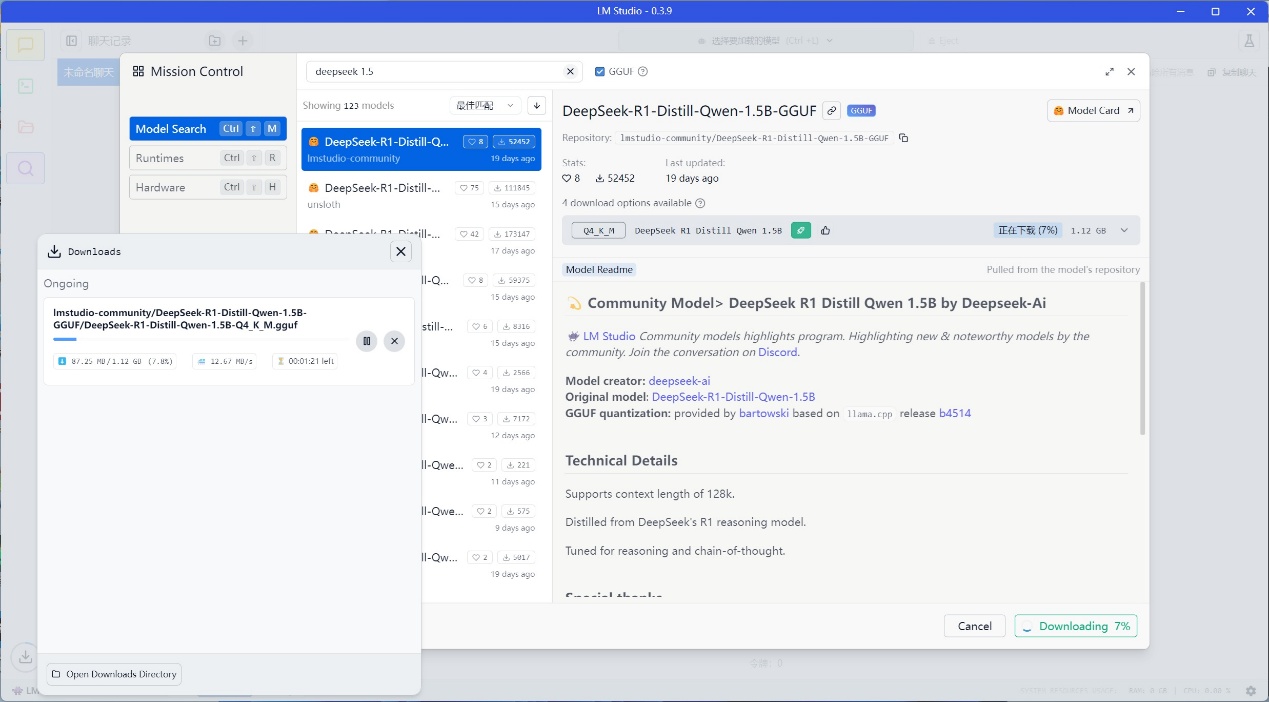Screen dimensions: 1269x702
Task: Click the Mission Control grid icon
Action: click(138, 72)
